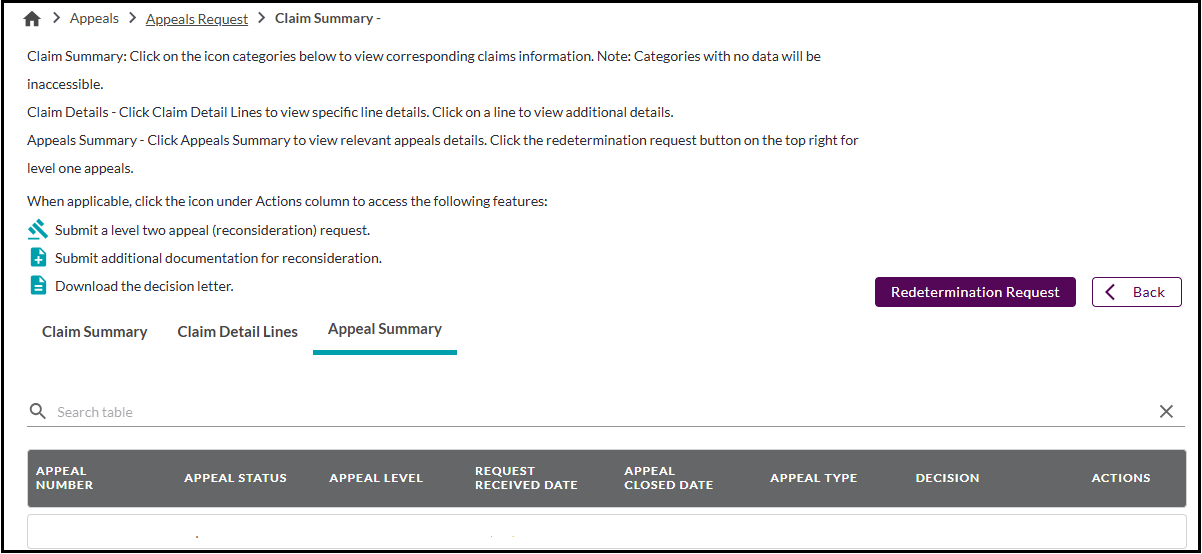Click the Home icon in breadcrumb
This screenshot has height=554, width=1202.
pyautogui.click(x=32, y=19)
